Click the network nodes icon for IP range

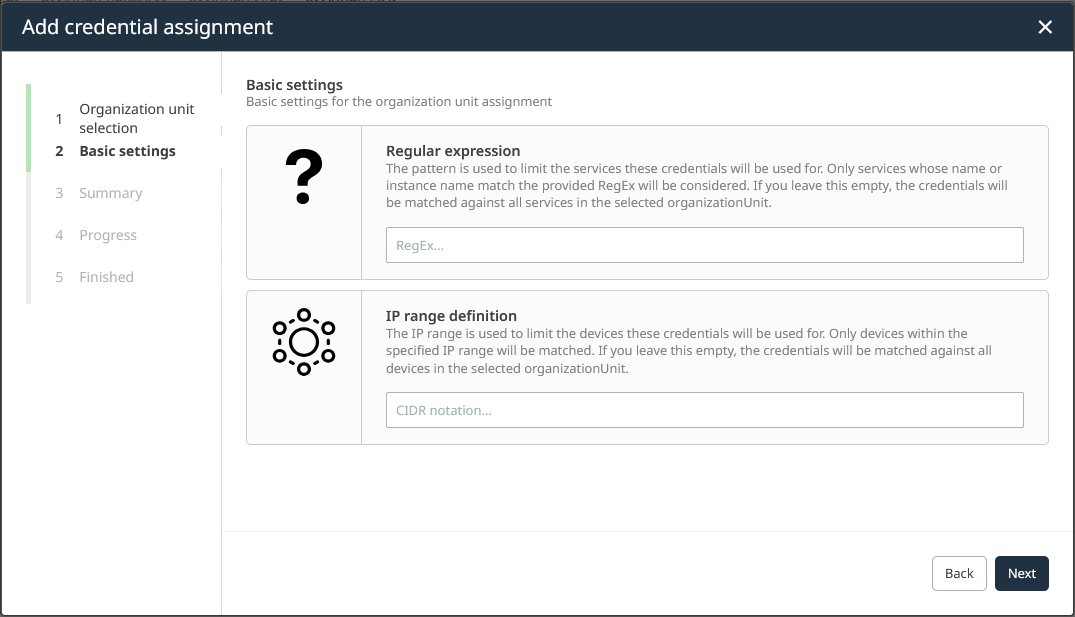point(303,342)
